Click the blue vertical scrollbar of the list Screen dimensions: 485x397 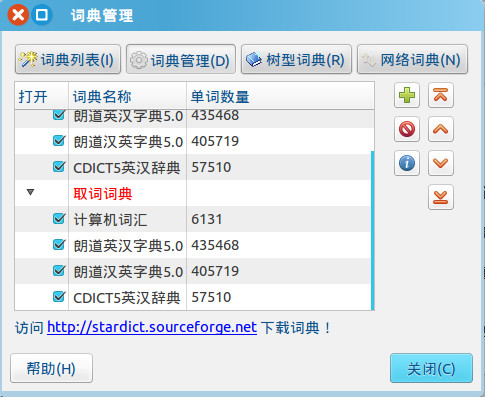tap(372, 230)
